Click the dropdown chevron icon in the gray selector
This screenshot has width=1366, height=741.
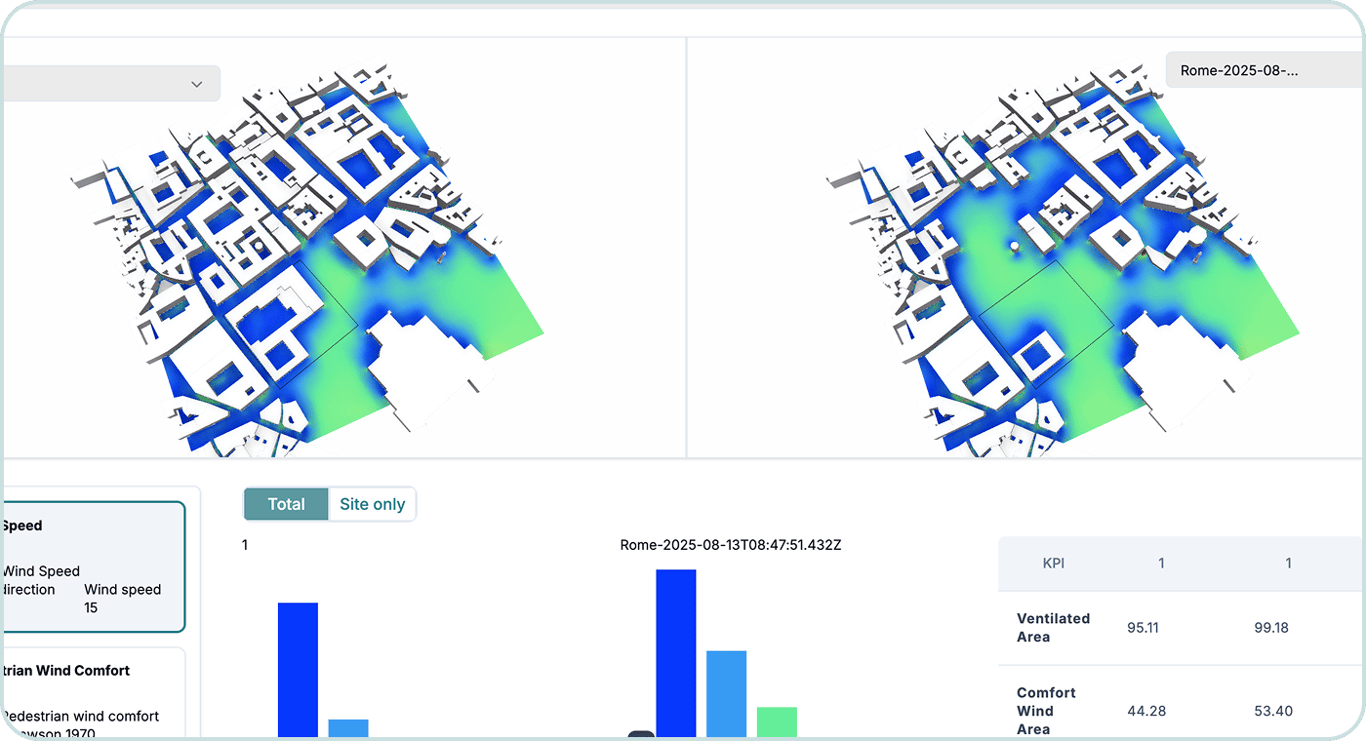197,84
